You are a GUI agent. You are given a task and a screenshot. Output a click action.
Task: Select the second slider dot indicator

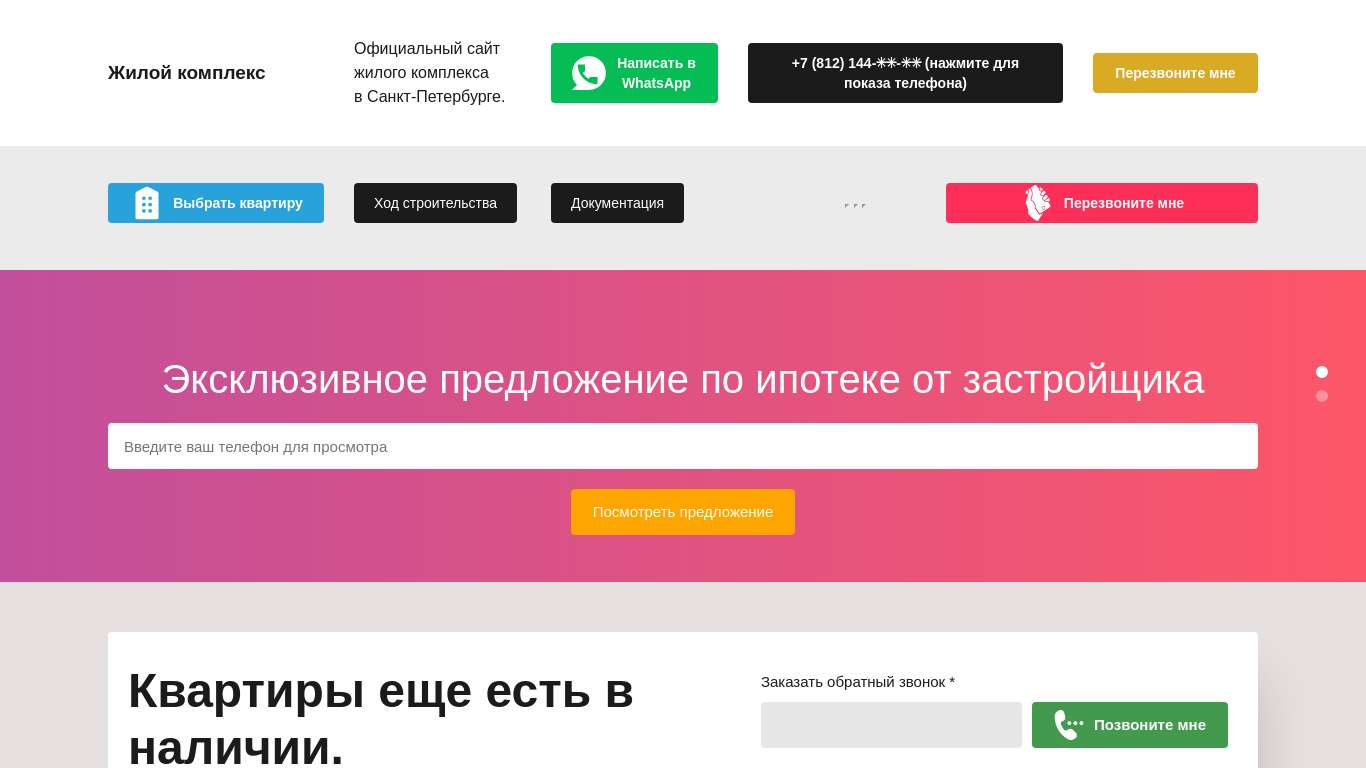click(1322, 396)
